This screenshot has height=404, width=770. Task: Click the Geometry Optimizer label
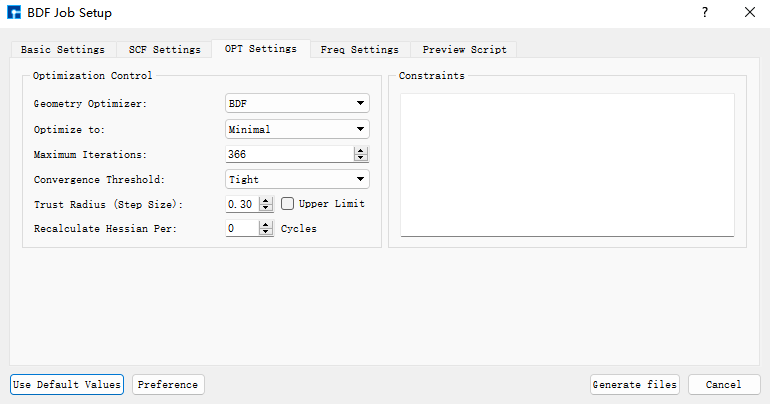[x=90, y=104]
